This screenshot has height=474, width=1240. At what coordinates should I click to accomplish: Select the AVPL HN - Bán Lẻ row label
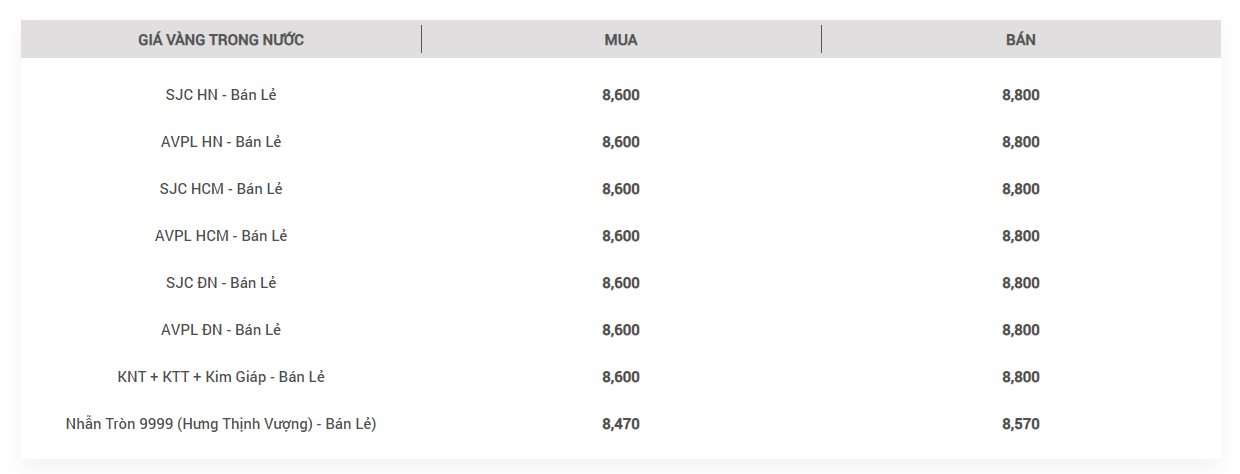[x=221, y=142]
